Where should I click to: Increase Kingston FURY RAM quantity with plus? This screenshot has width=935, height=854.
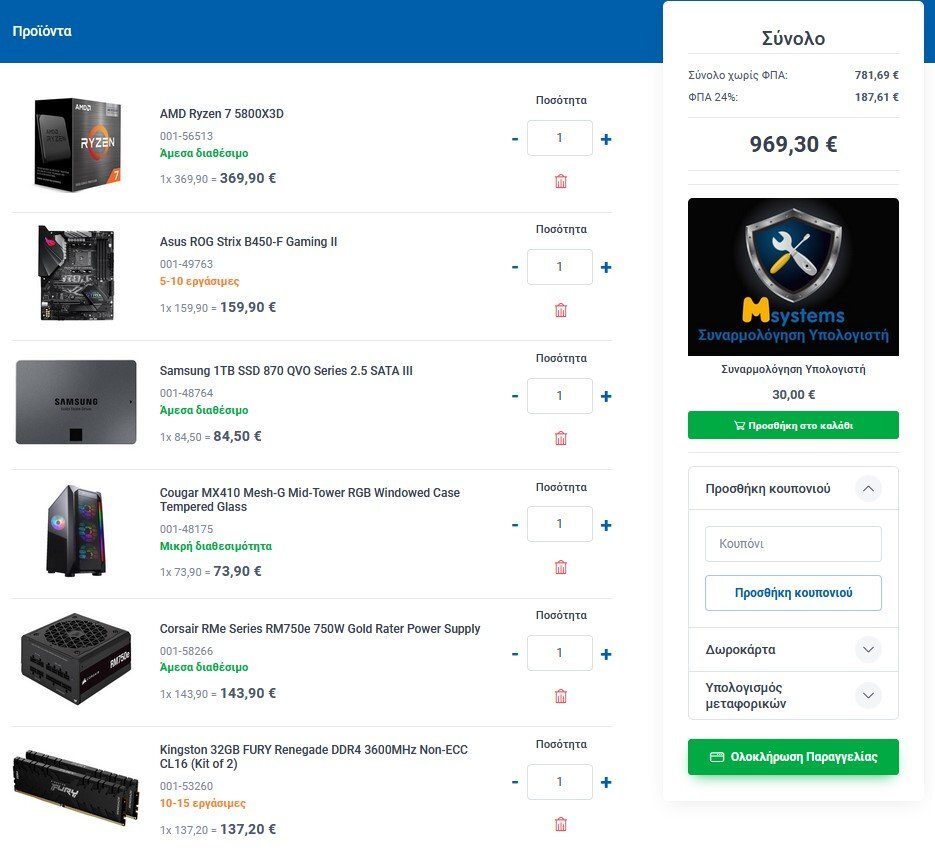click(606, 782)
